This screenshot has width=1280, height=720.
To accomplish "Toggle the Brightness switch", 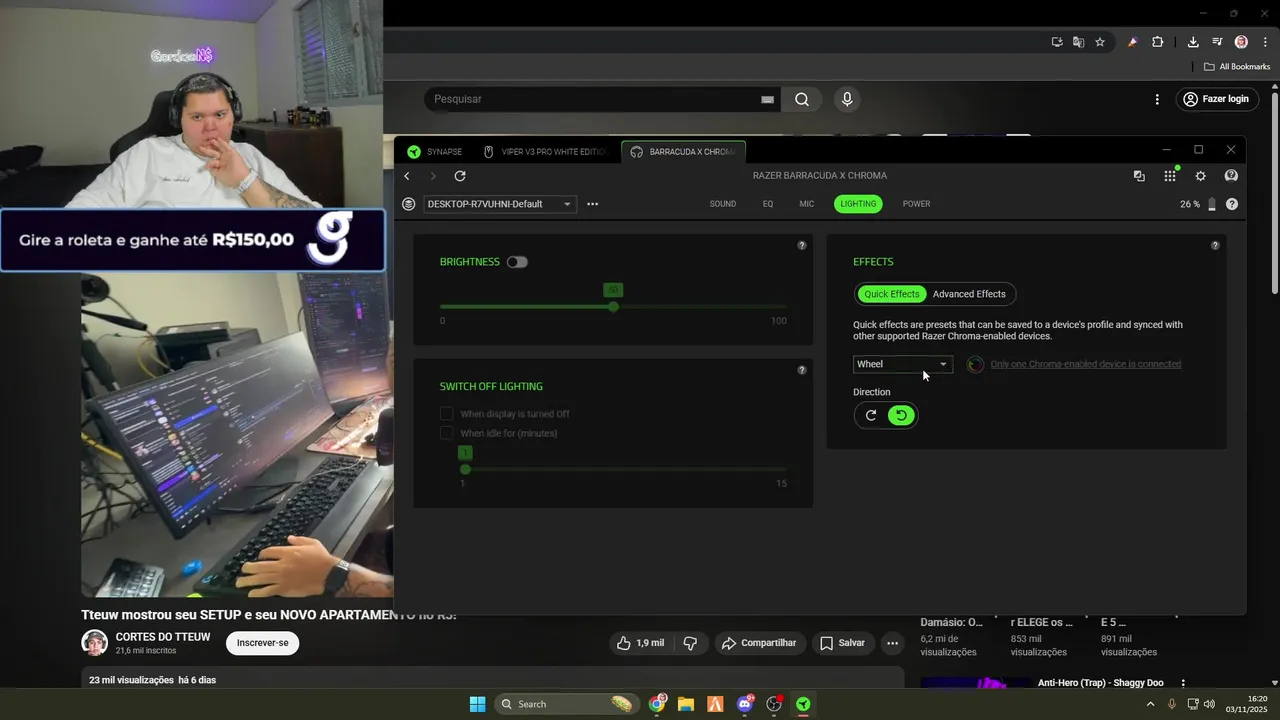I will (x=517, y=262).
